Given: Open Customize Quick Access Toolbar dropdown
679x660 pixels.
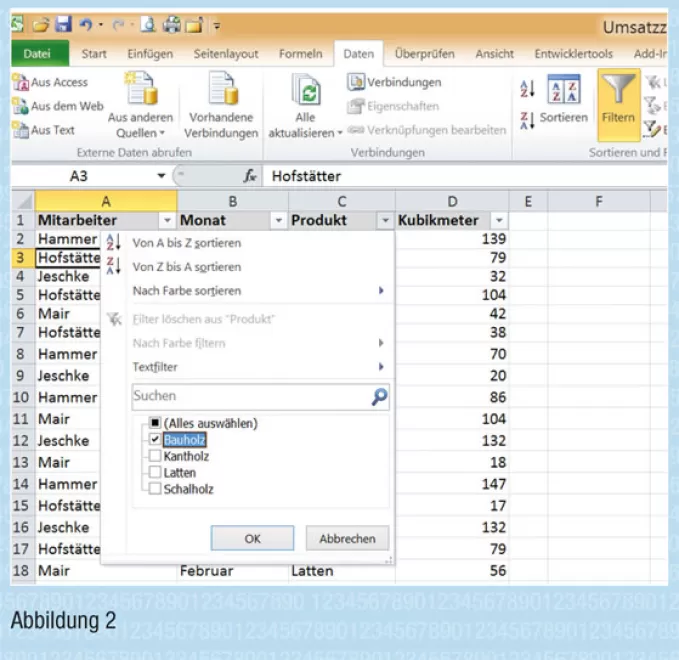Looking at the screenshot, I should (217, 26).
